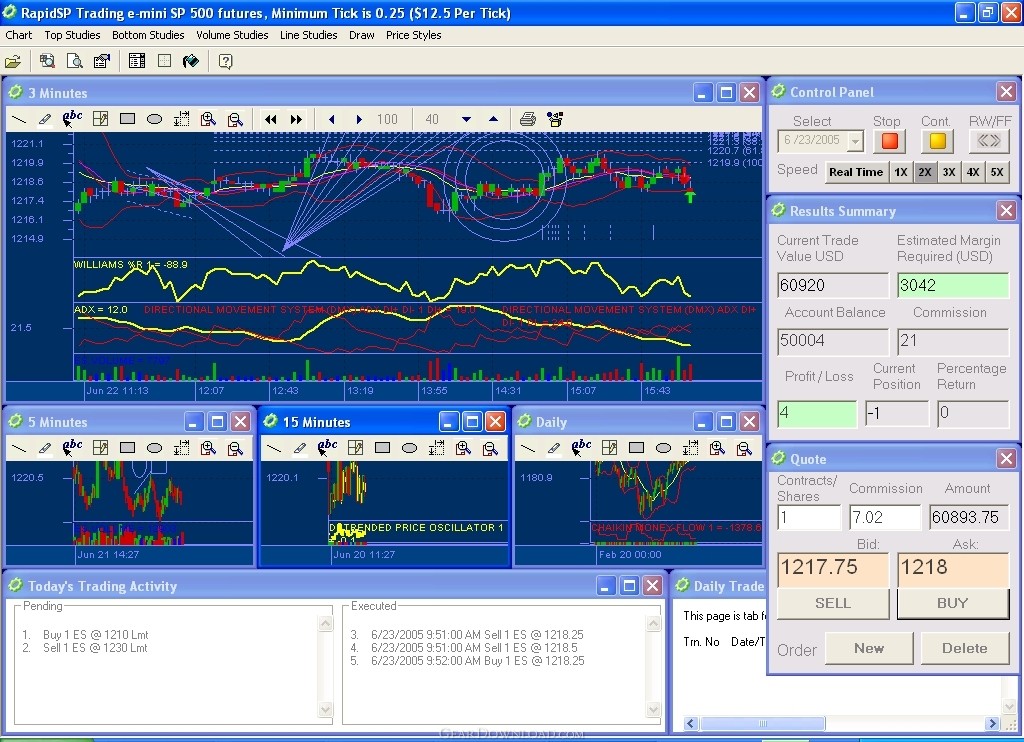
Task: Select eraser tool in 3 Minutes chart
Action: [x=44, y=119]
